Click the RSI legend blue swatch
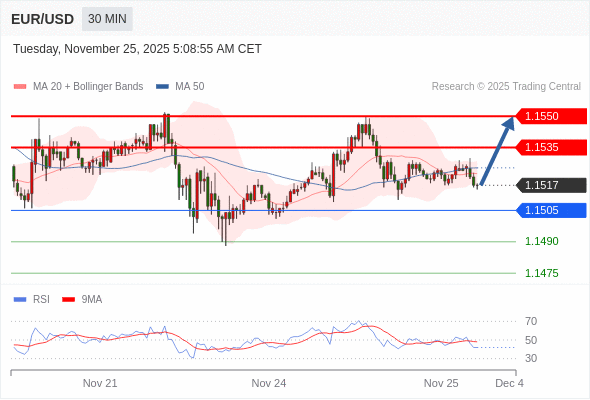This screenshot has width=590, height=400. (x=20, y=300)
